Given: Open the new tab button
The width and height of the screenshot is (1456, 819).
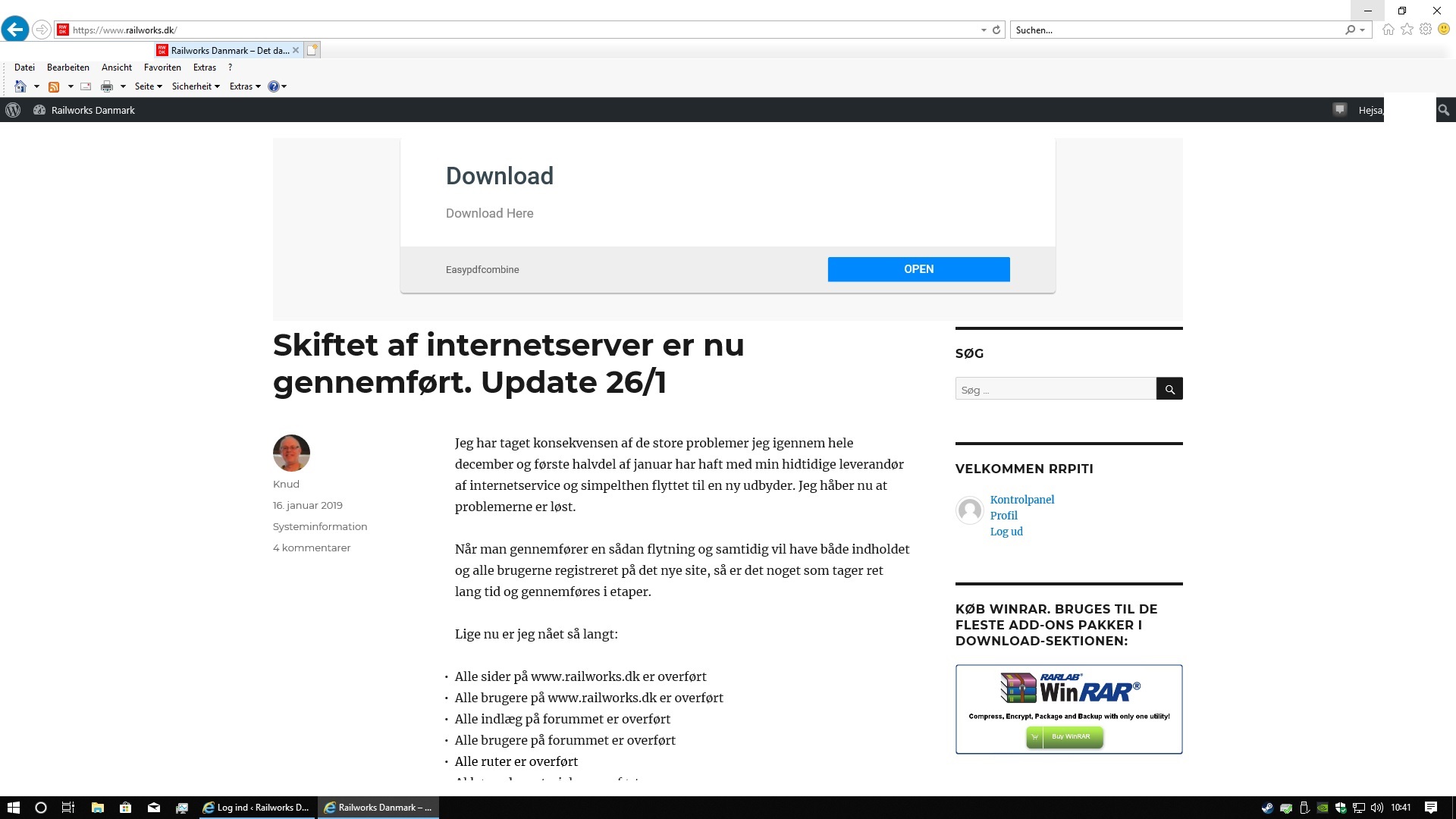Looking at the screenshot, I should (x=312, y=50).
